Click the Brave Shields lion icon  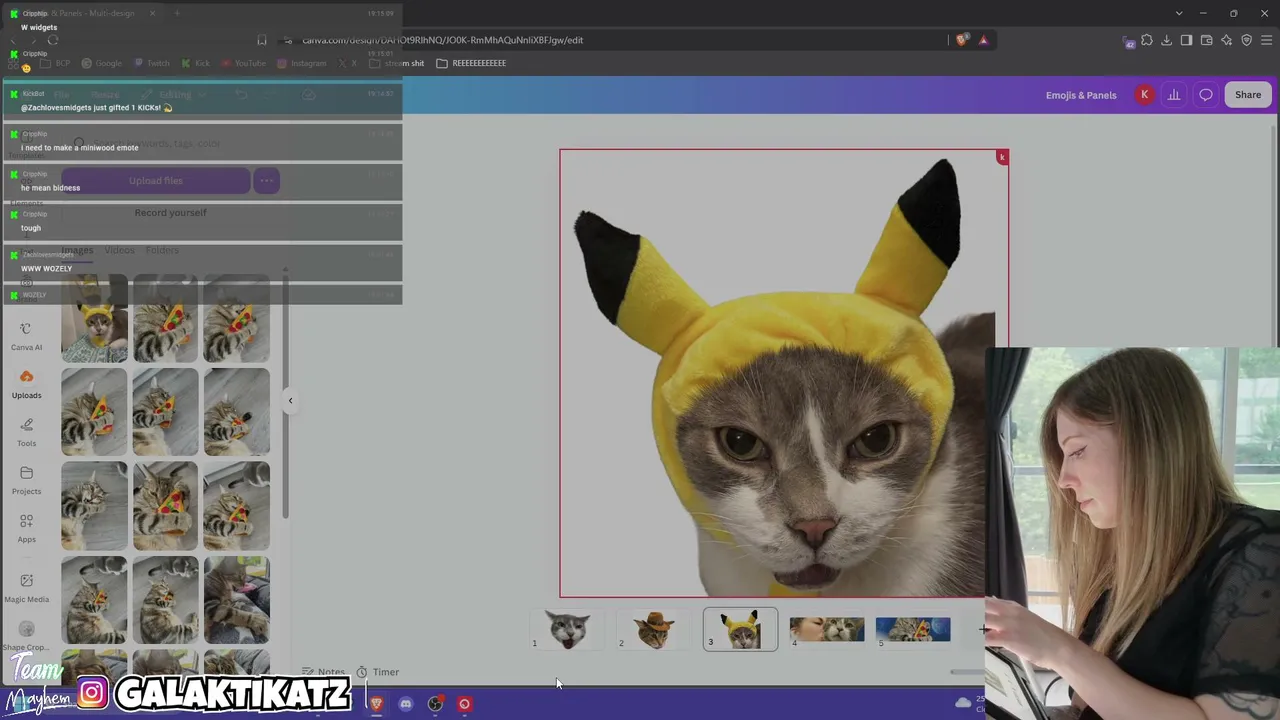tap(962, 40)
